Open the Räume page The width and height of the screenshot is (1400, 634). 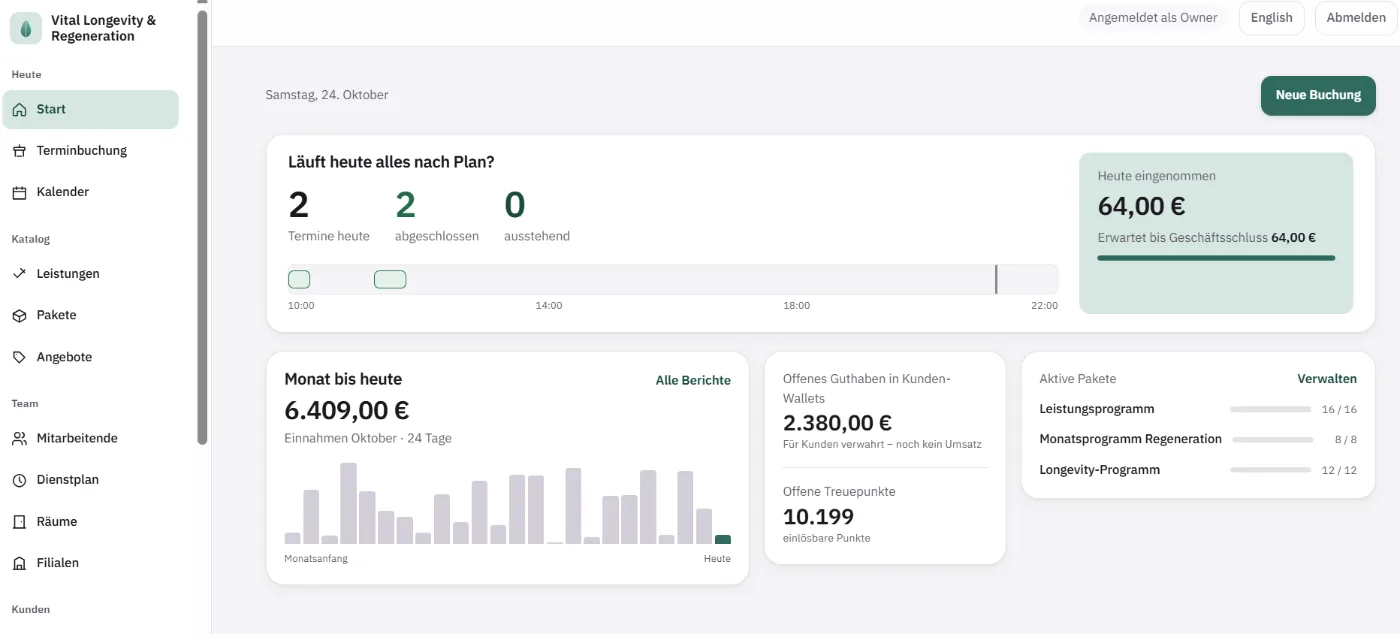pos(90,522)
